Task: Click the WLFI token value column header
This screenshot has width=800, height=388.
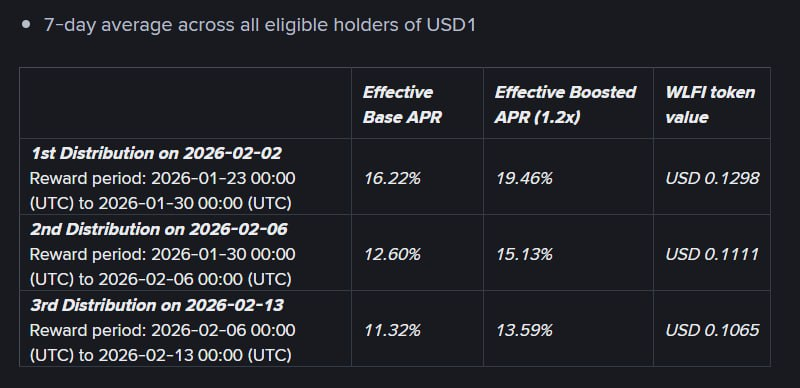Action: click(x=710, y=105)
